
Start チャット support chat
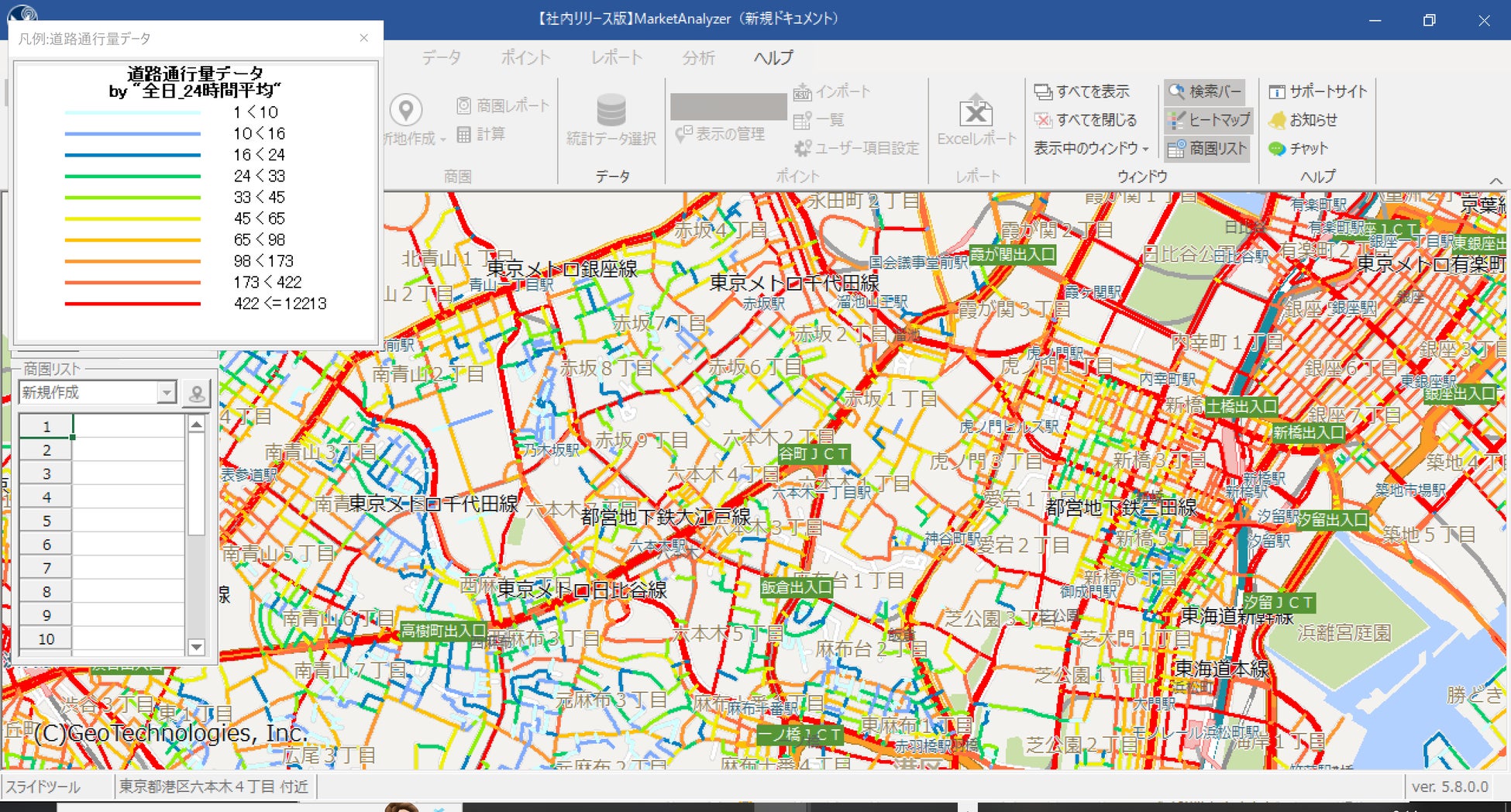(x=1298, y=148)
